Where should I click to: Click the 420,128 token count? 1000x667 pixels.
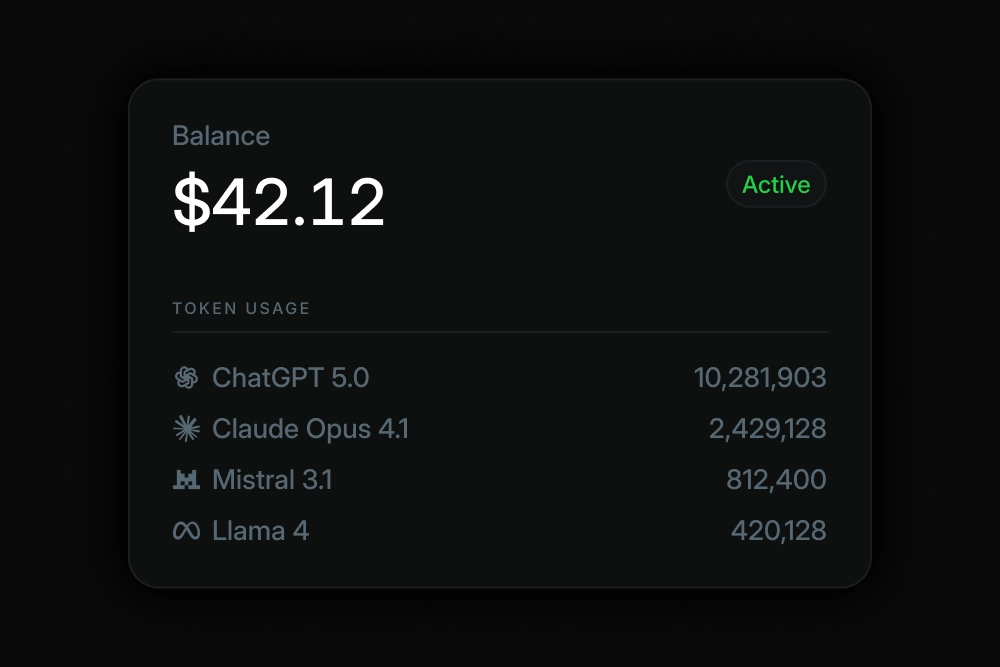[x=778, y=531]
